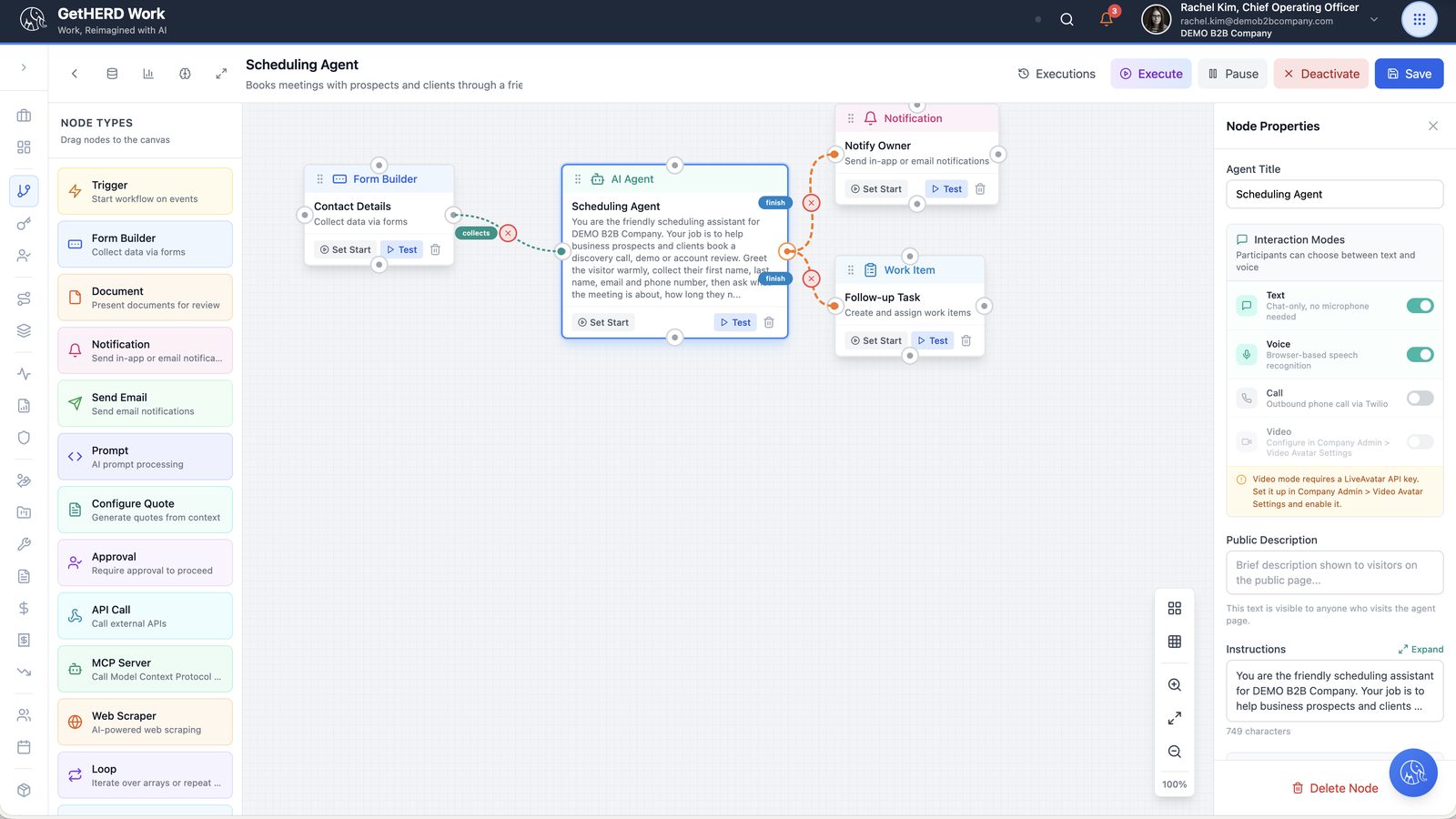Remove the collects connection via red X
This screenshot has width=1456, height=819.
tap(508, 233)
